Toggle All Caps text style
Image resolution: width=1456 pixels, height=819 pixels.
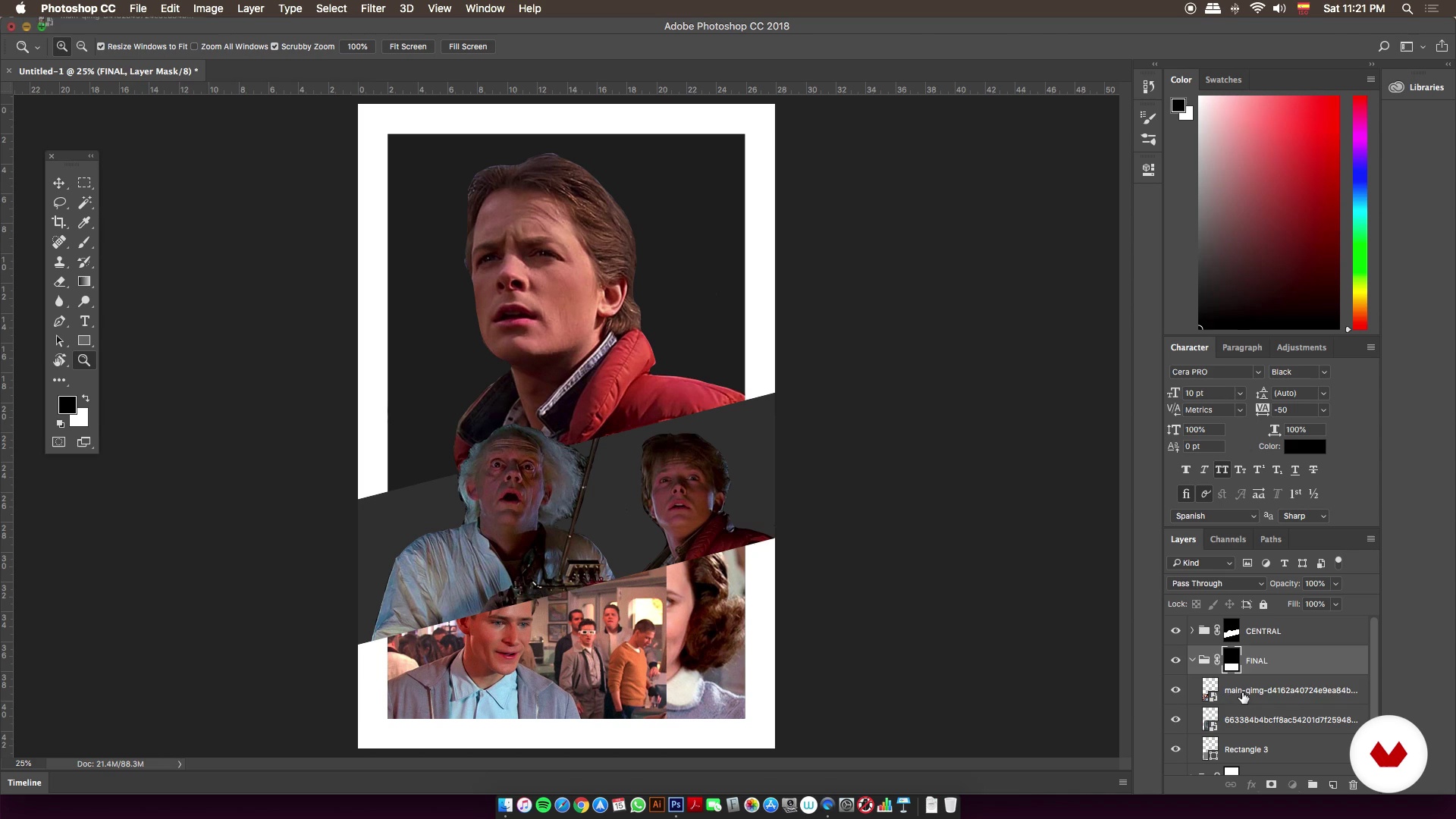[1222, 469]
